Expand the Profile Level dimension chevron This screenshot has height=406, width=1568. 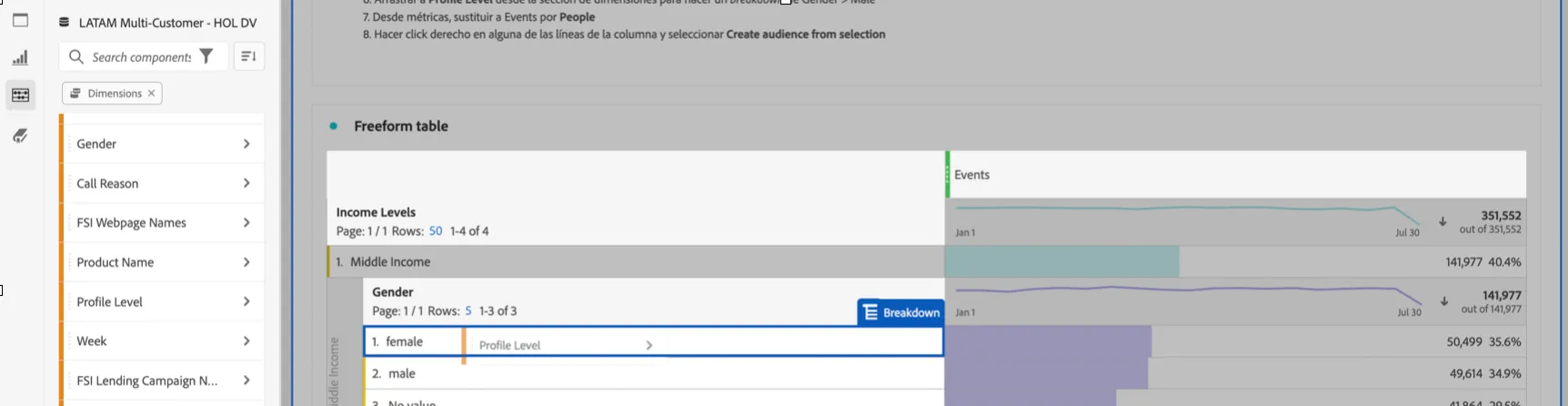(x=246, y=301)
